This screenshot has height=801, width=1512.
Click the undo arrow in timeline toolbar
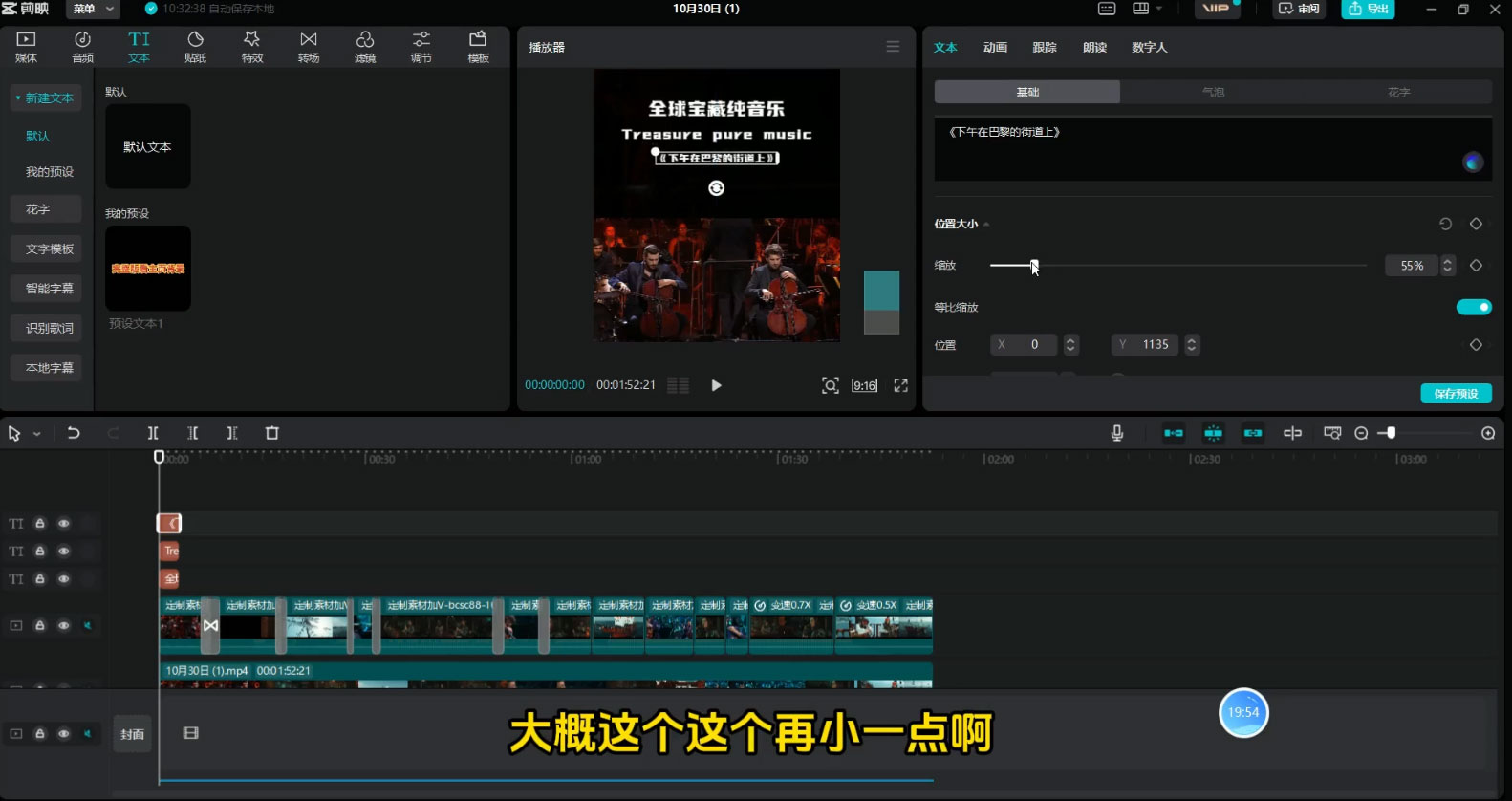(x=74, y=433)
